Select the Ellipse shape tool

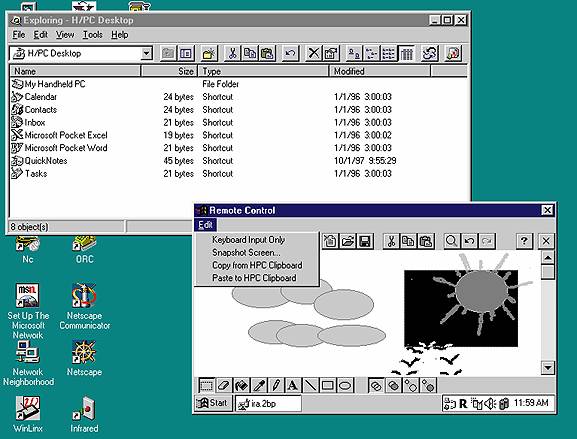(x=345, y=386)
